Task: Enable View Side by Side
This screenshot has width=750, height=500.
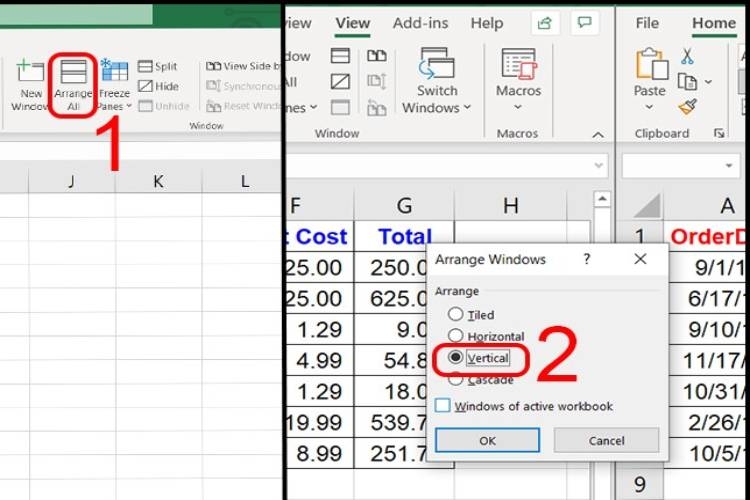Action: pyautogui.click(x=243, y=66)
